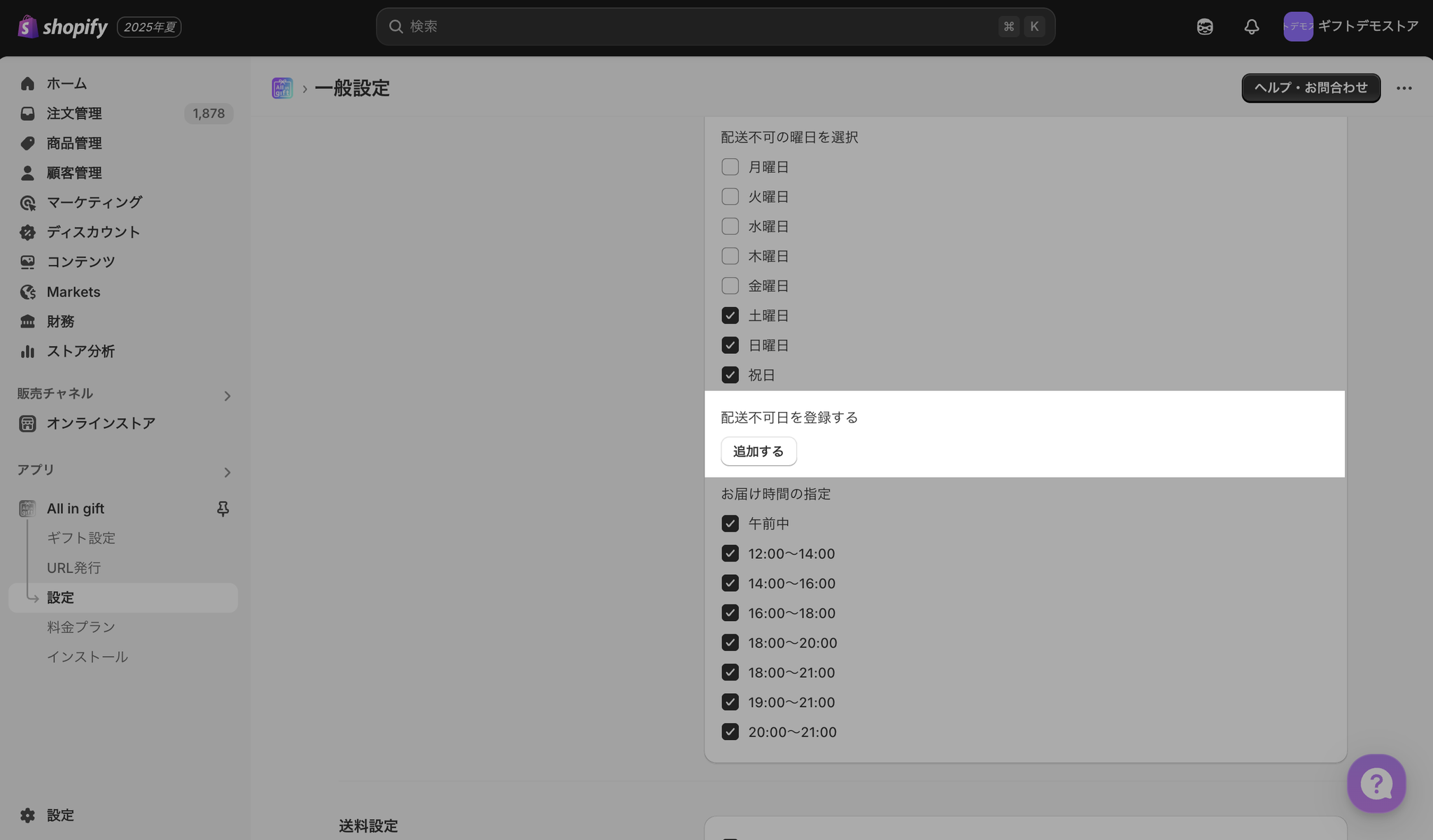1433x840 pixels.
Task: Click the Shopify logo icon
Action: click(x=27, y=27)
